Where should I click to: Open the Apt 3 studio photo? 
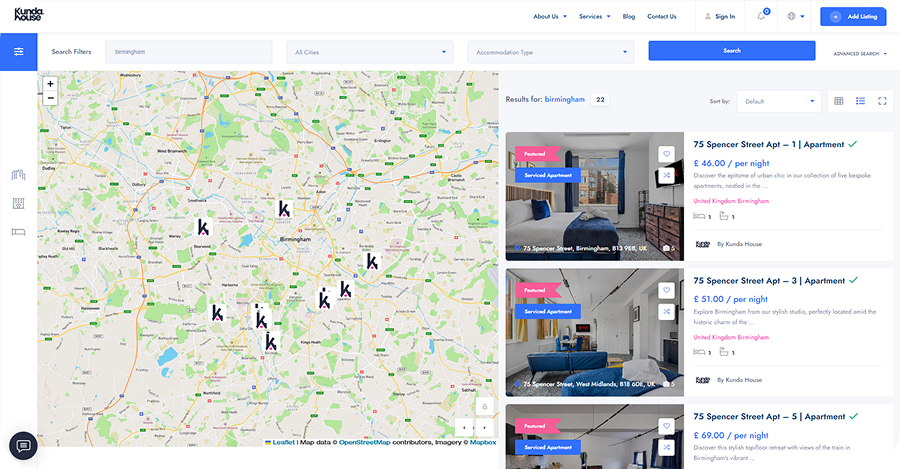[595, 332]
